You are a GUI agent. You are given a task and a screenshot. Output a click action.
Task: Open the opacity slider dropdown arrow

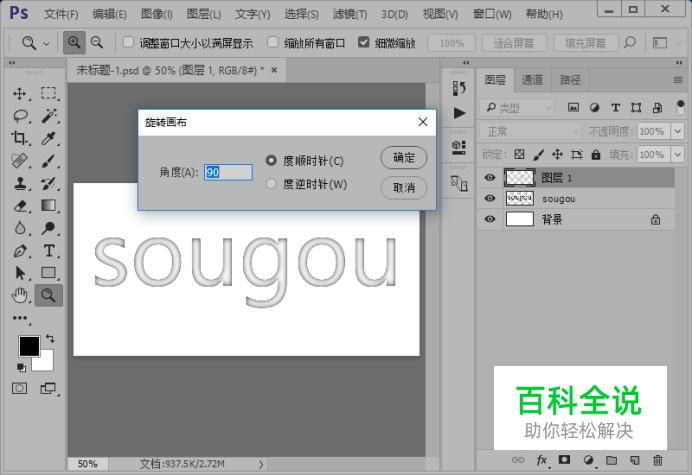[677, 132]
